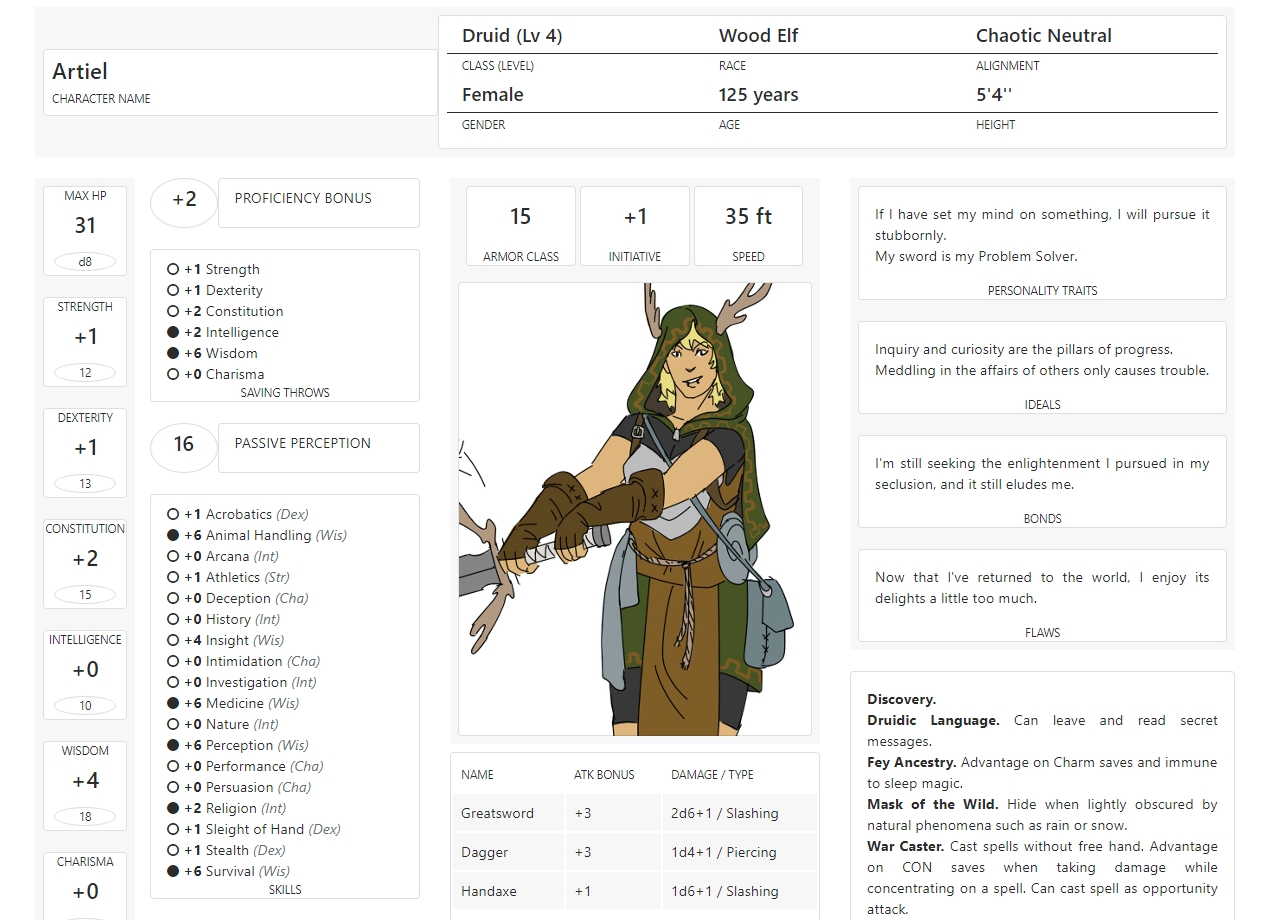Click the Max HP value 31

pos(85,226)
